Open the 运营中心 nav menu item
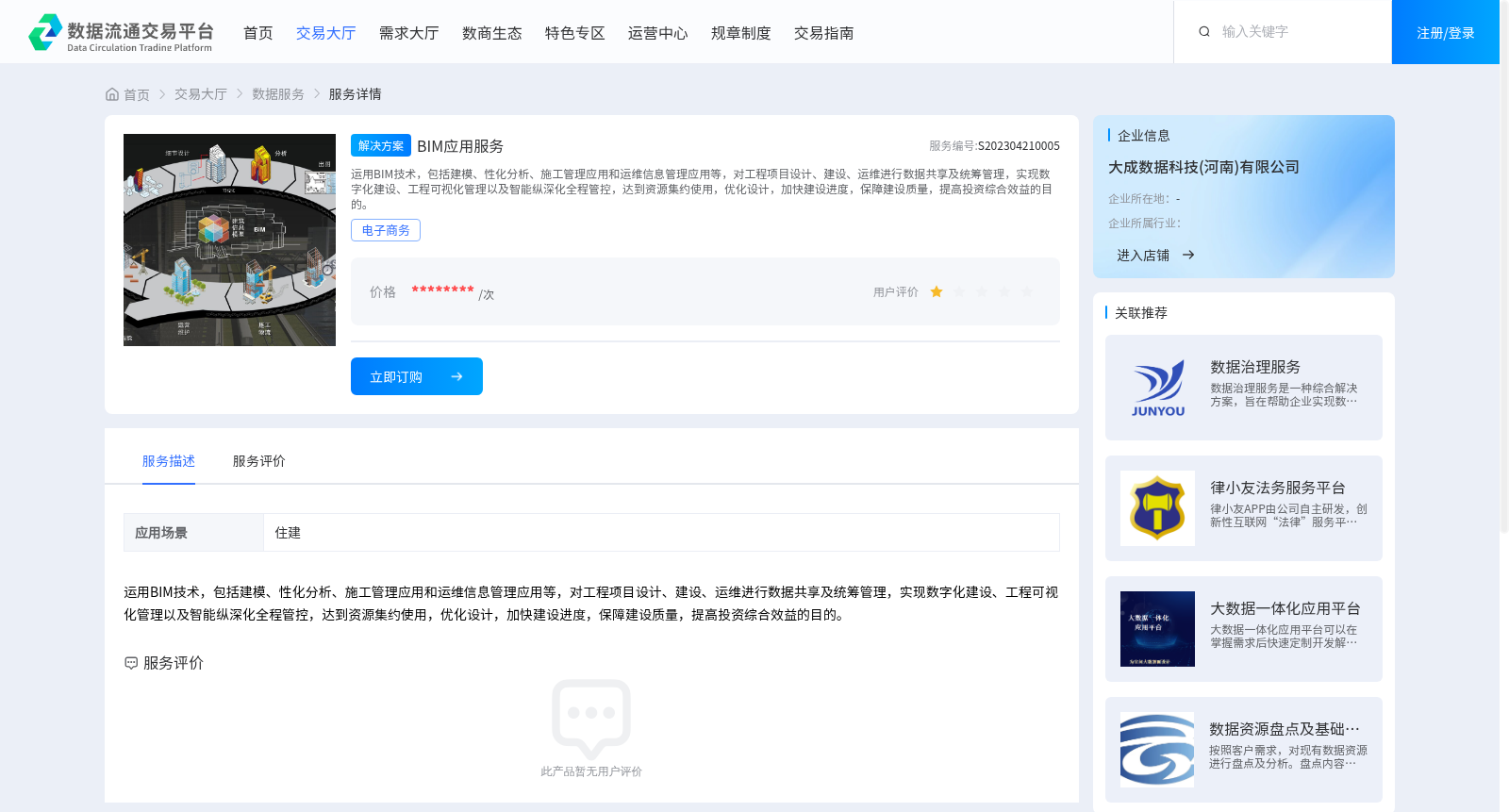 point(658,33)
